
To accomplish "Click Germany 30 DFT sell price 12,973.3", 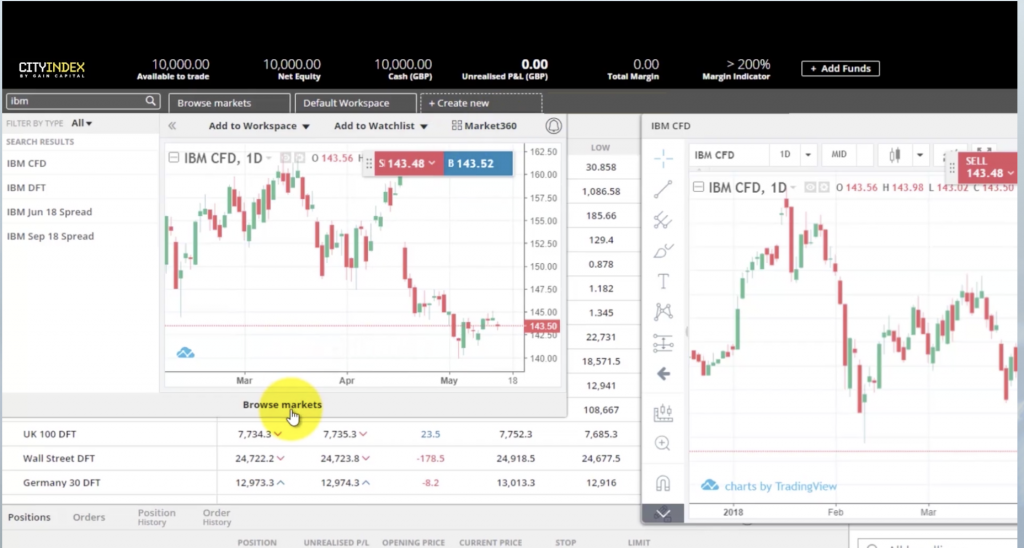I will [x=254, y=482].
